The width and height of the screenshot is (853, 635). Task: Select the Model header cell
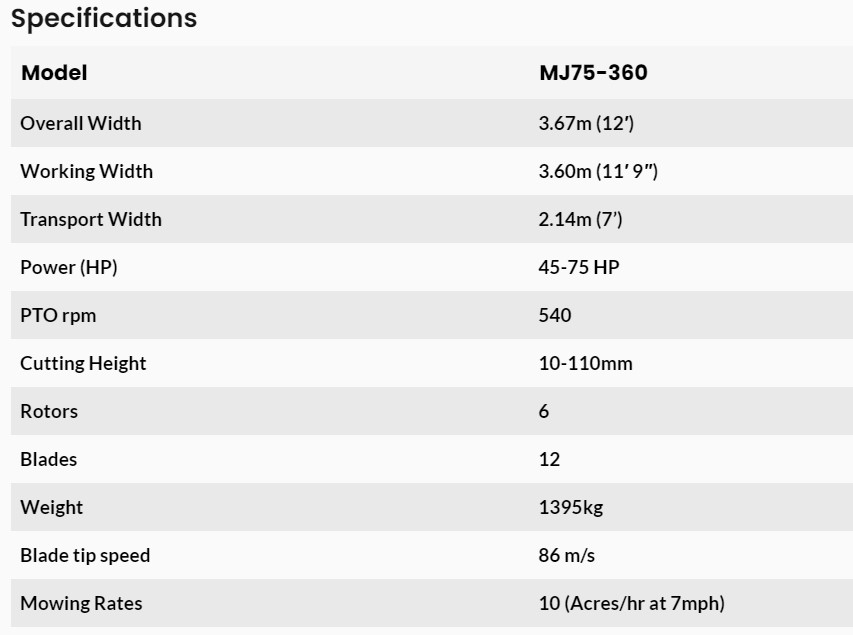54,72
